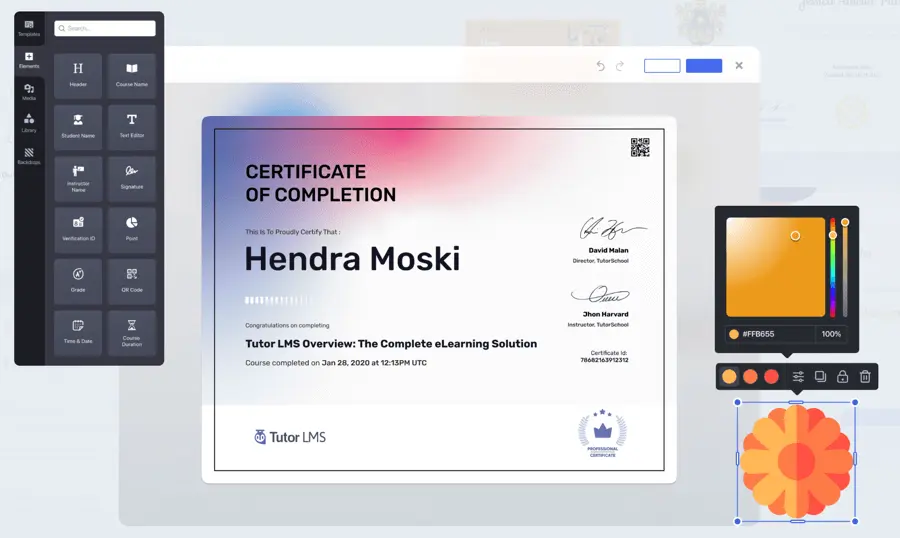Adjust the opacity slider handle
The width and height of the screenshot is (900, 538).
845,222
